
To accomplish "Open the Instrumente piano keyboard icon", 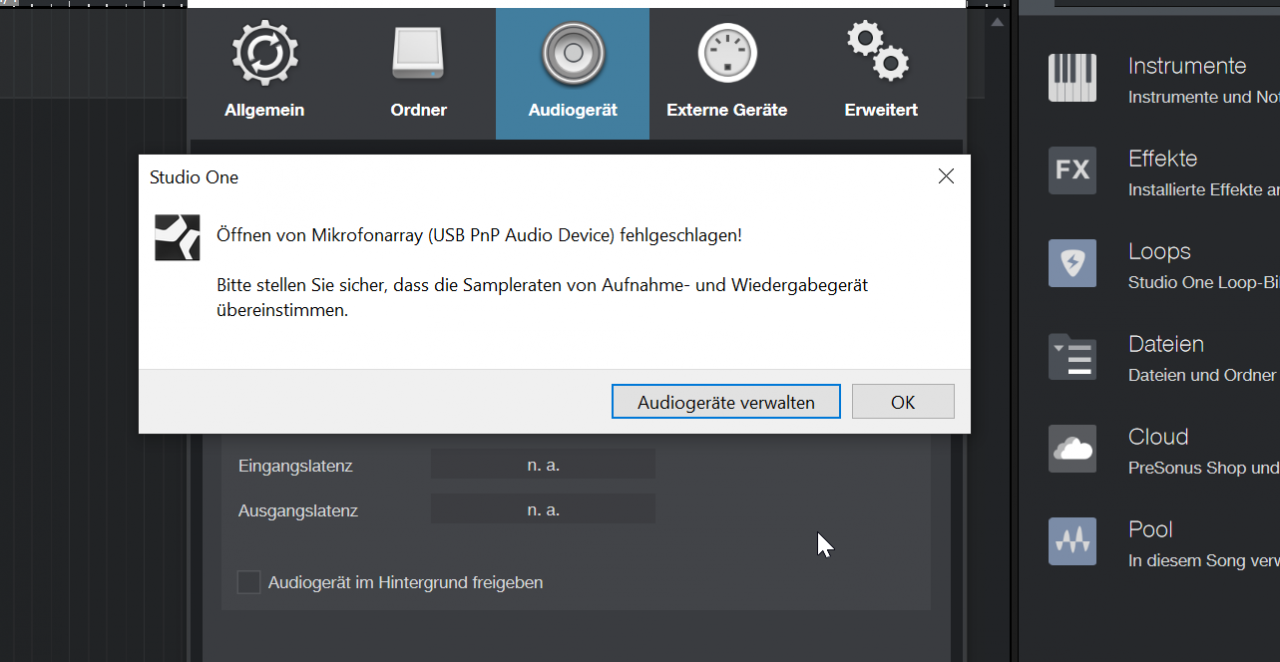I will point(1072,78).
